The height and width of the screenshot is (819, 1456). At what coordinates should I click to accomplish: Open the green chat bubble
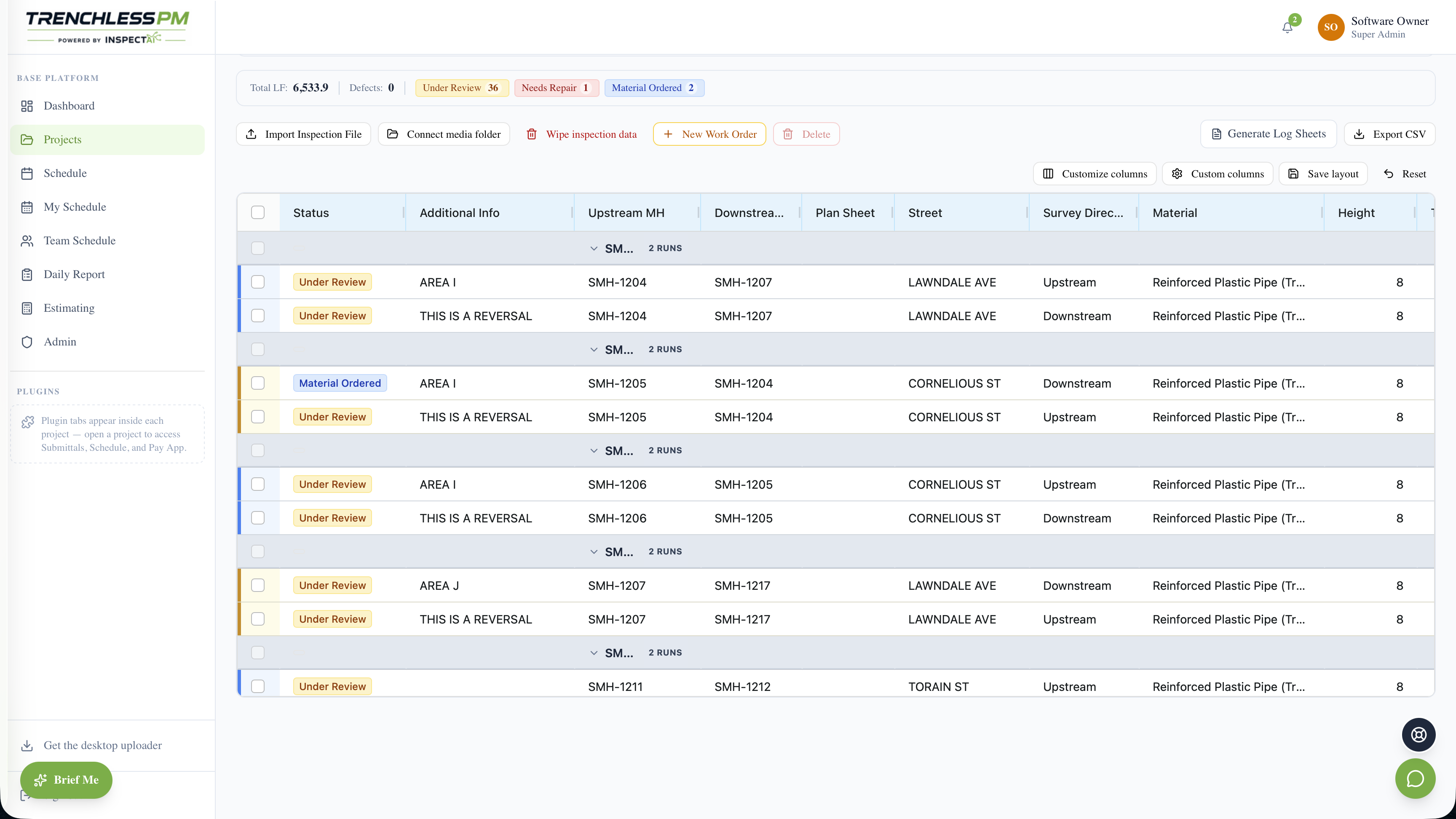click(1415, 778)
